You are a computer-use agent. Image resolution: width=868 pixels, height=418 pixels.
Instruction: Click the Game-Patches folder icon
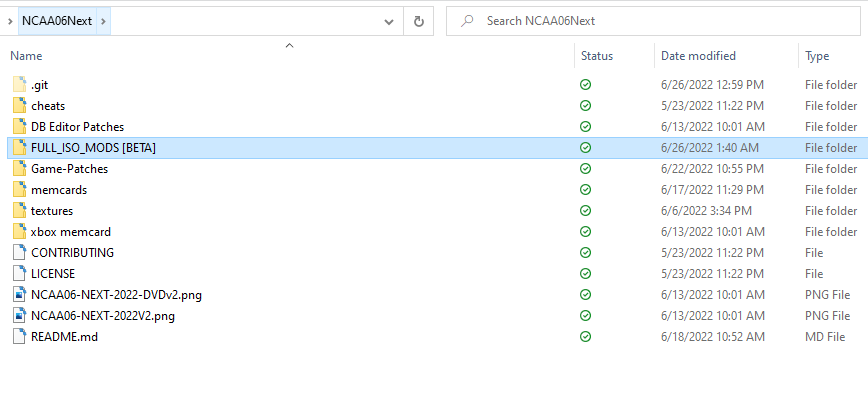click(19, 169)
